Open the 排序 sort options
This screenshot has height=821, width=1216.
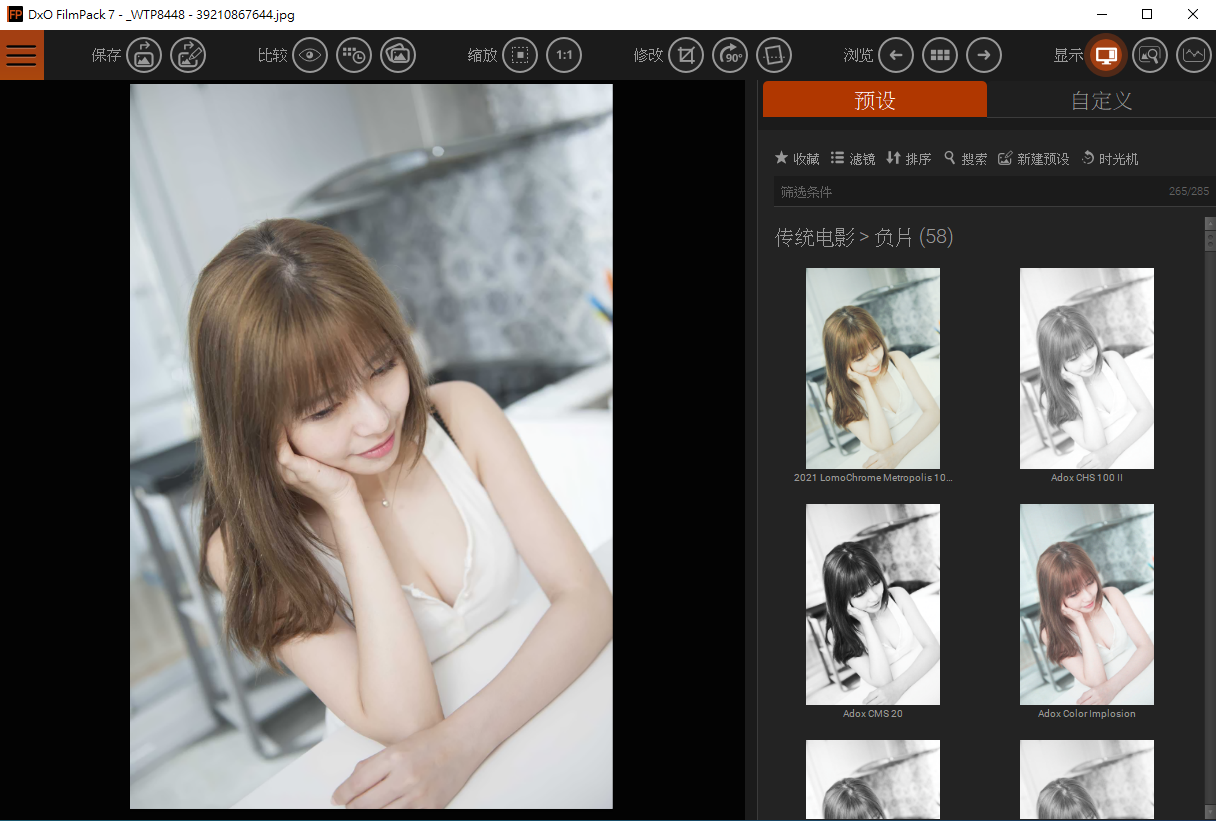coord(908,159)
